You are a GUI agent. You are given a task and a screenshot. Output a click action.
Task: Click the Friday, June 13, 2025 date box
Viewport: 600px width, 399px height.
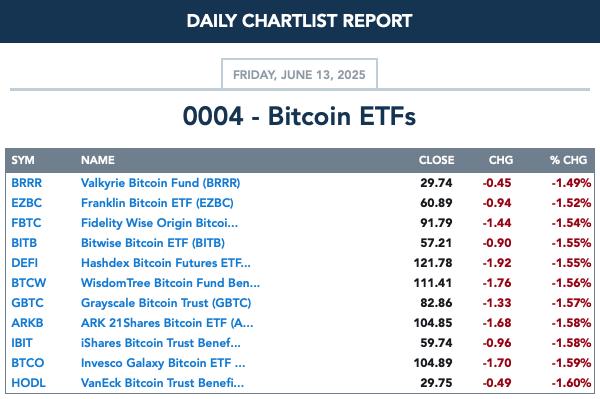pos(299,74)
